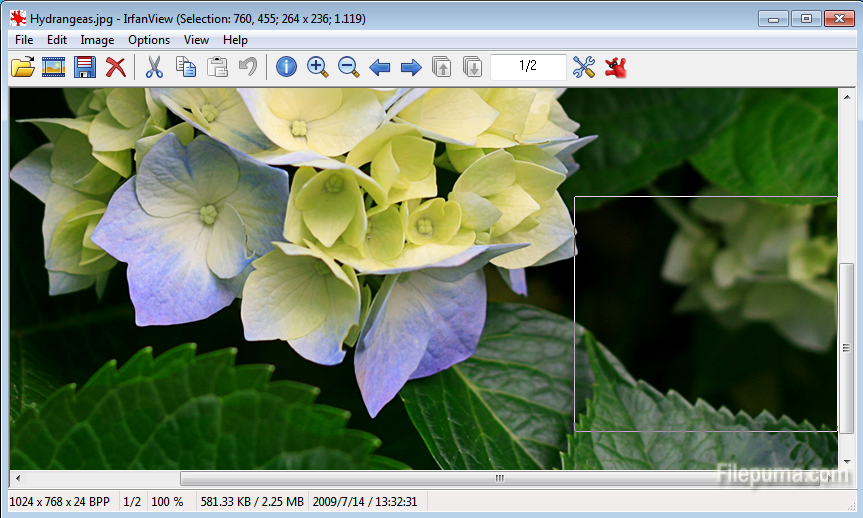This screenshot has height=518, width=863.
Task: Click the Copy icon in toolbar
Action: (185, 67)
